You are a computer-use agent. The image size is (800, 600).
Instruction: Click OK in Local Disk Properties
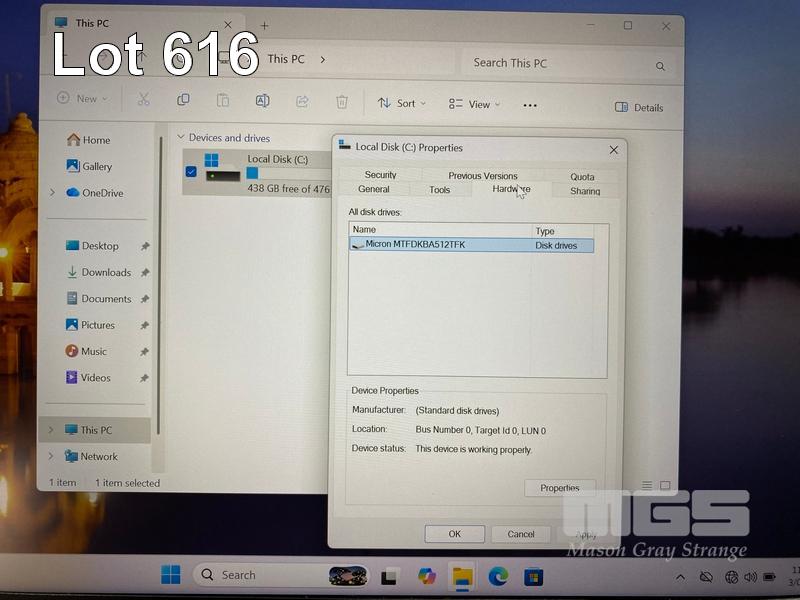455,534
